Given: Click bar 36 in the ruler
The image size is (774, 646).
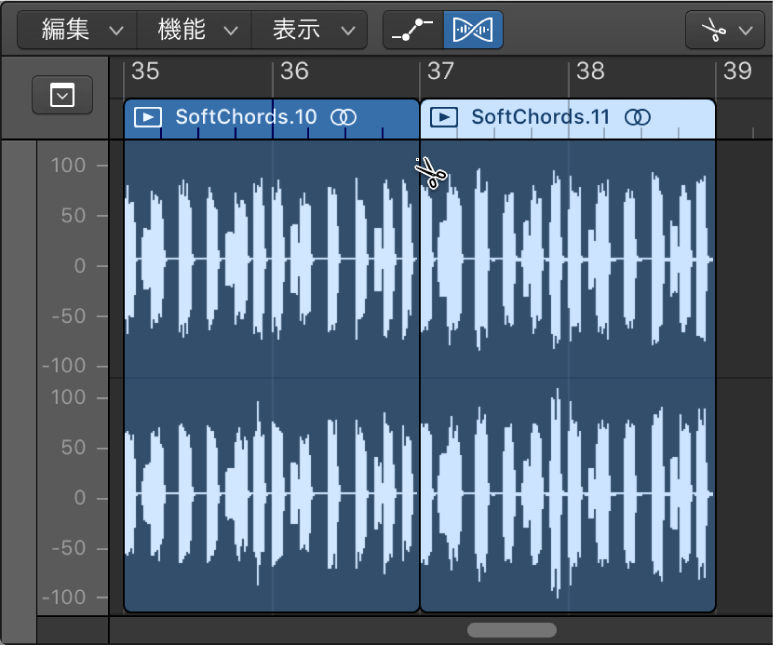Looking at the screenshot, I should 294,71.
